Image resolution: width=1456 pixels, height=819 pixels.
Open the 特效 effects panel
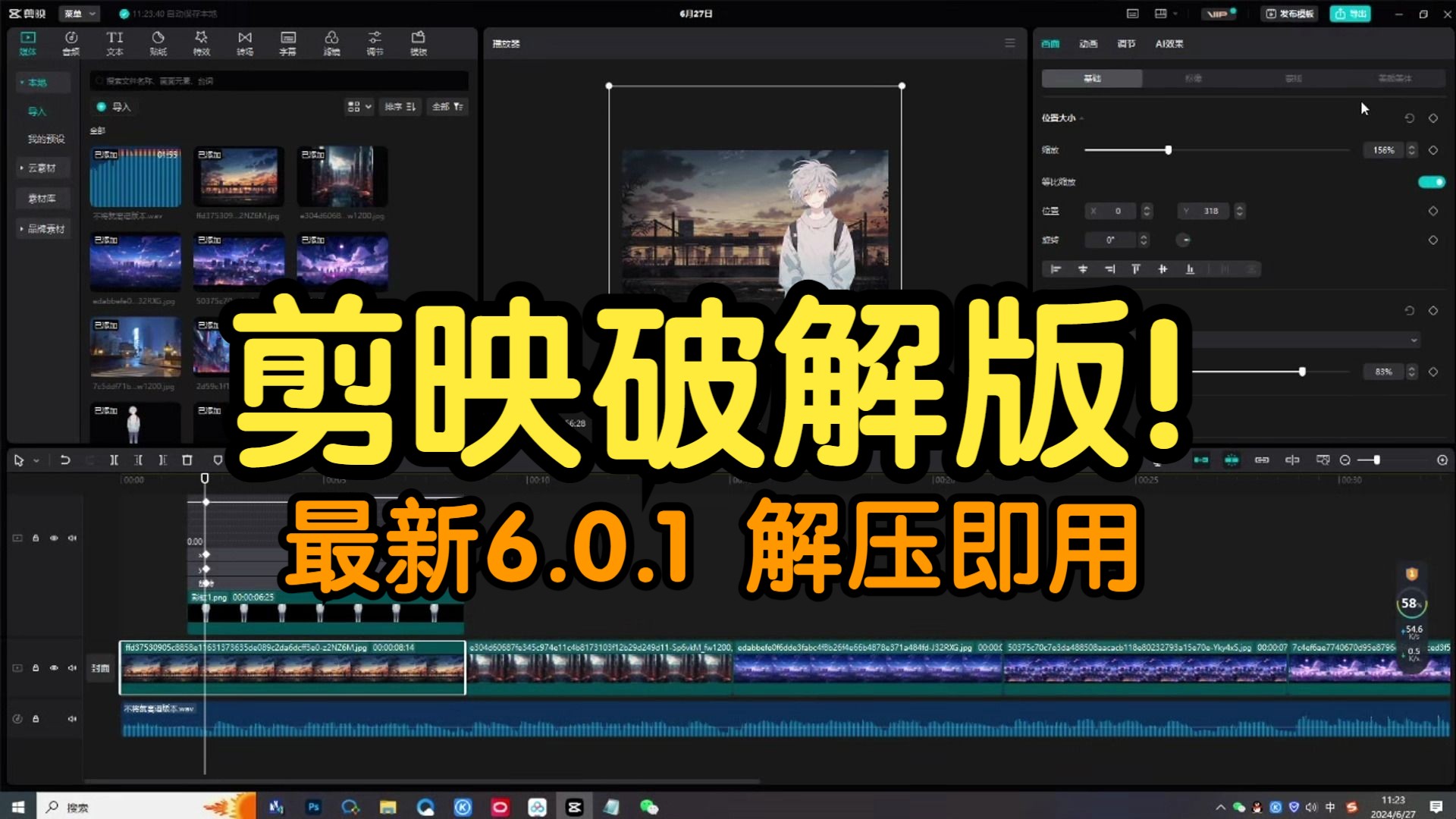tap(201, 43)
